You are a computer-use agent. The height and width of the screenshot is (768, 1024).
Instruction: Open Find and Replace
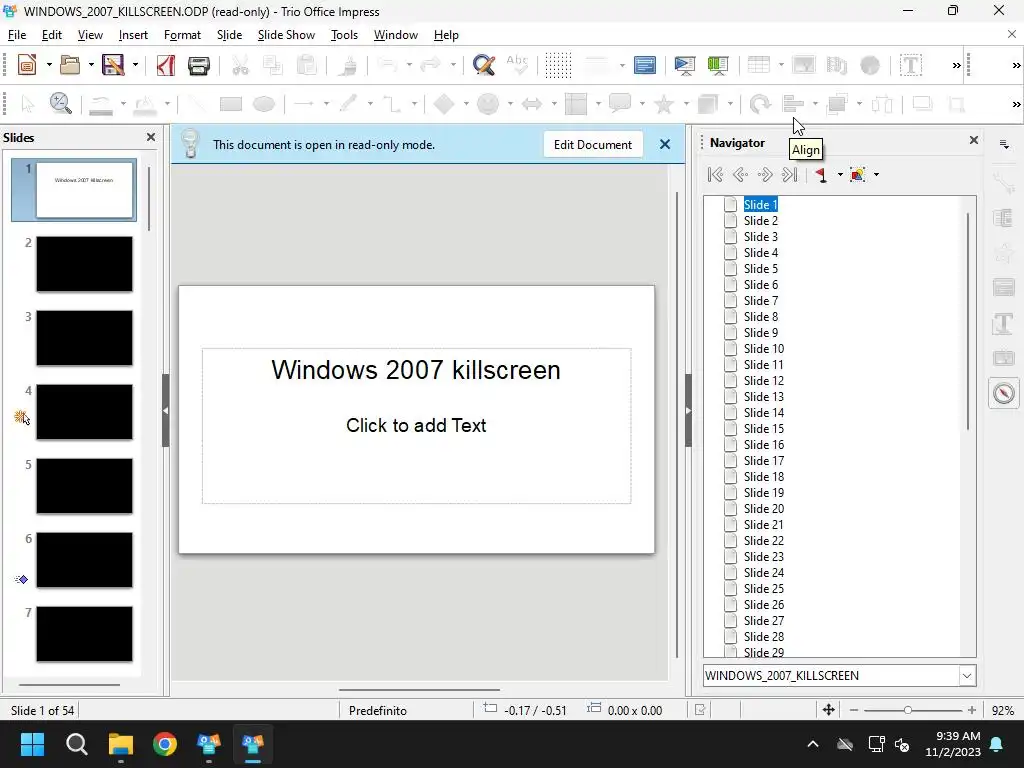484,65
